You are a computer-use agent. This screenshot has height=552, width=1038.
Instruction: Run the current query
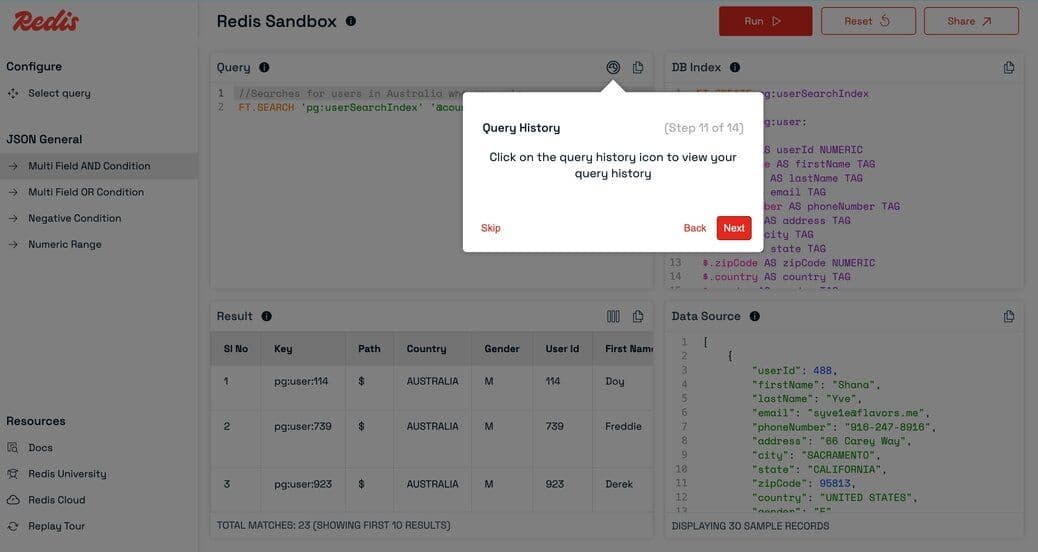tap(765, 21)
